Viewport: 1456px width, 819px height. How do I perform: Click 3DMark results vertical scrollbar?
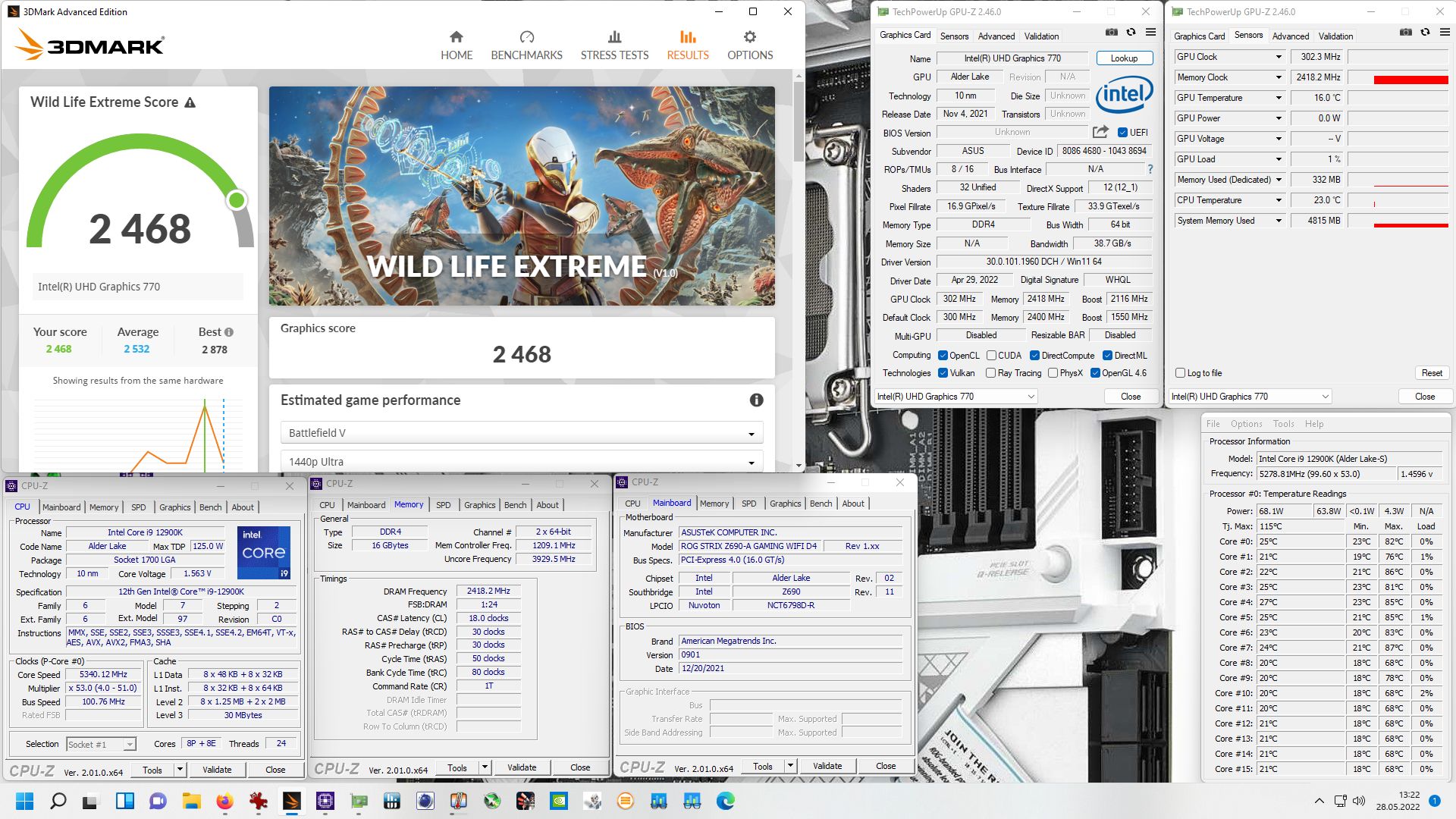tap(799, 121)
